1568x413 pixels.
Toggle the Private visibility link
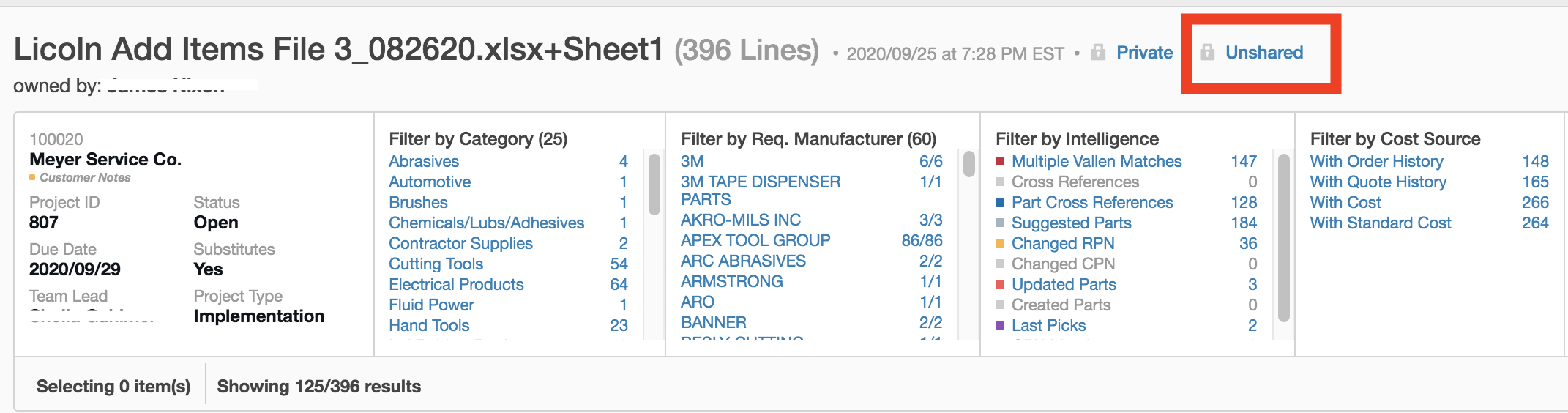[1144, 53]
